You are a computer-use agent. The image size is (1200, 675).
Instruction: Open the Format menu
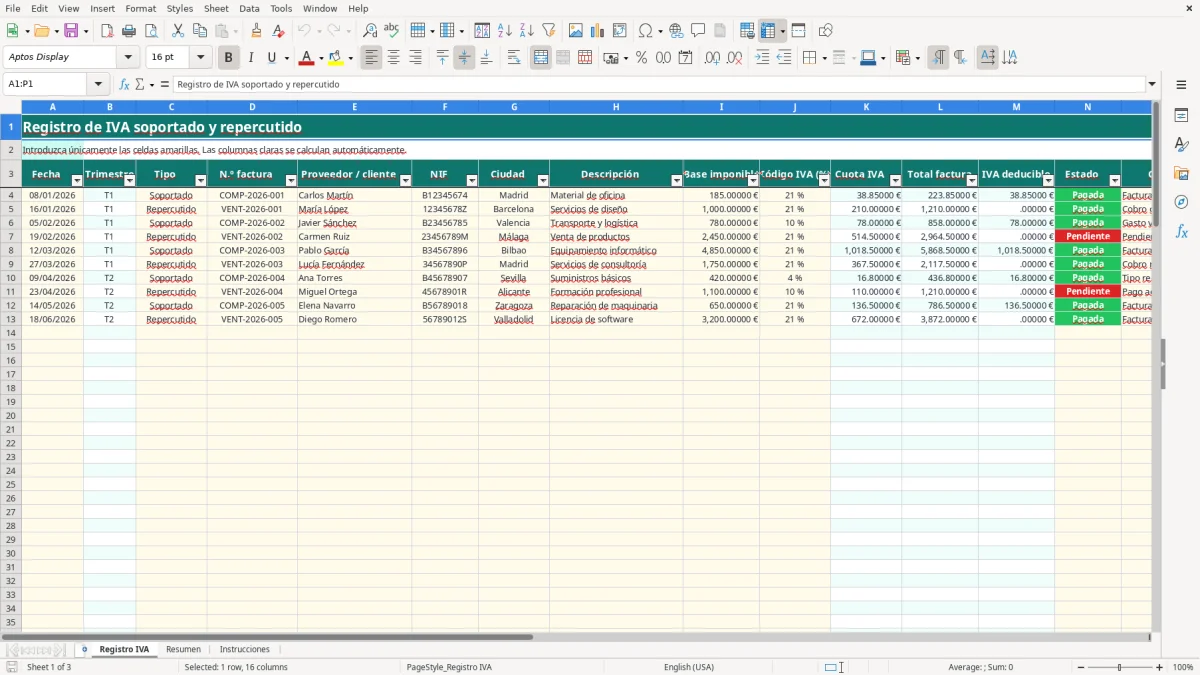click(140, 8)
